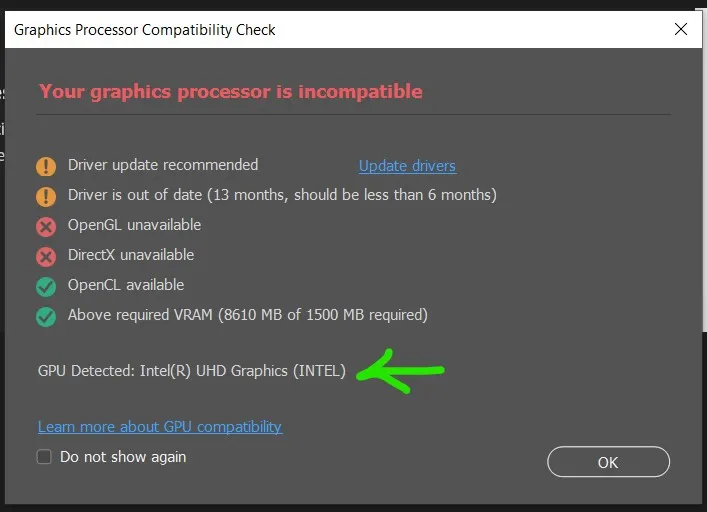707x512 pixels.
Task: Click the Driver update recommended text
Action: (x=163, y=165)
